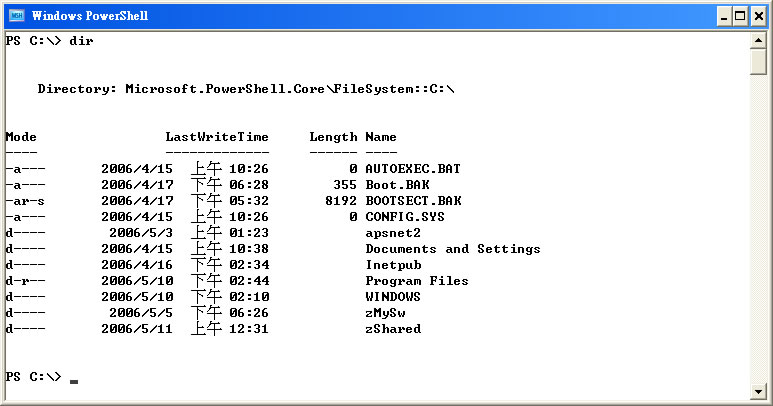Click the Documents and Settings directory name
The image size is (773, 406).
click(453, 249)
